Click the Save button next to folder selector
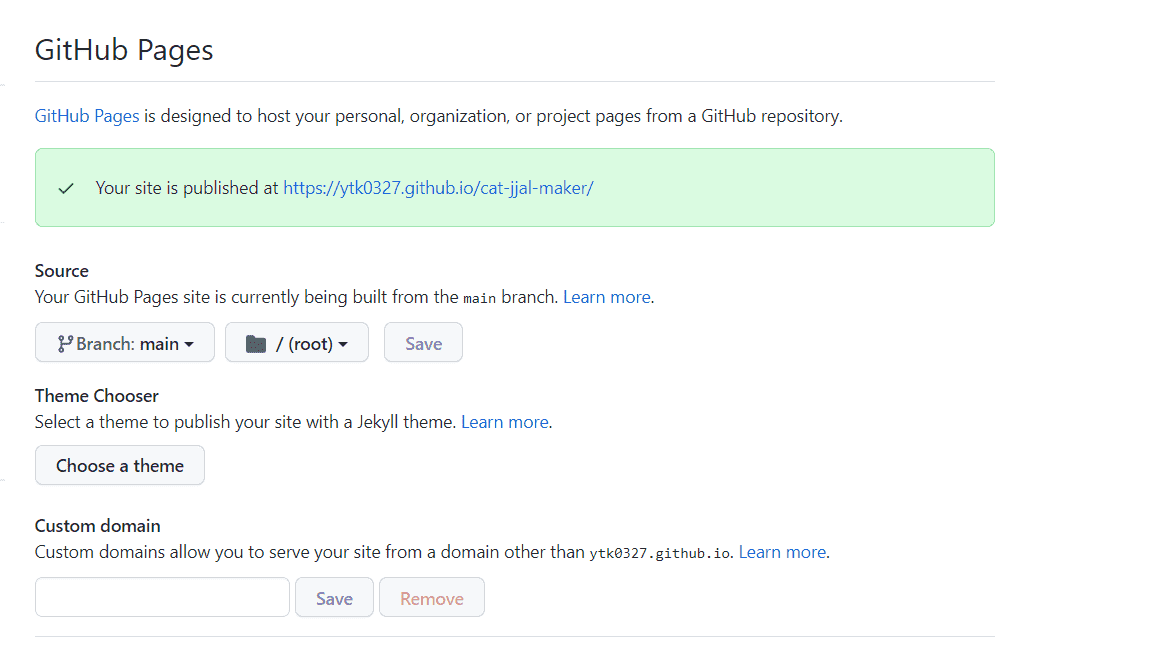The height and width of the screenshot is (653, 1153). tap(424, 343)
